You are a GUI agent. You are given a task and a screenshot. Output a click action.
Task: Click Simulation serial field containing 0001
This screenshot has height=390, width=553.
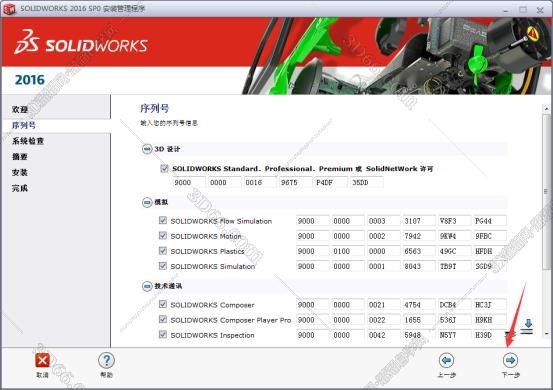(x=384, y=266)
